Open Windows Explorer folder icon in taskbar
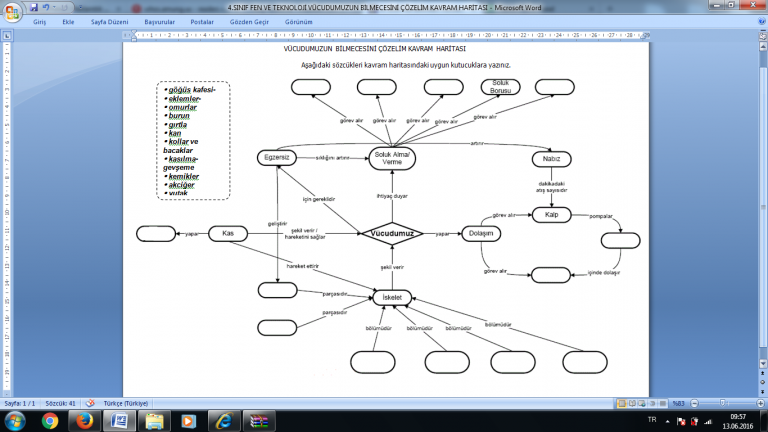768x432 pixels. pos(153,421)
